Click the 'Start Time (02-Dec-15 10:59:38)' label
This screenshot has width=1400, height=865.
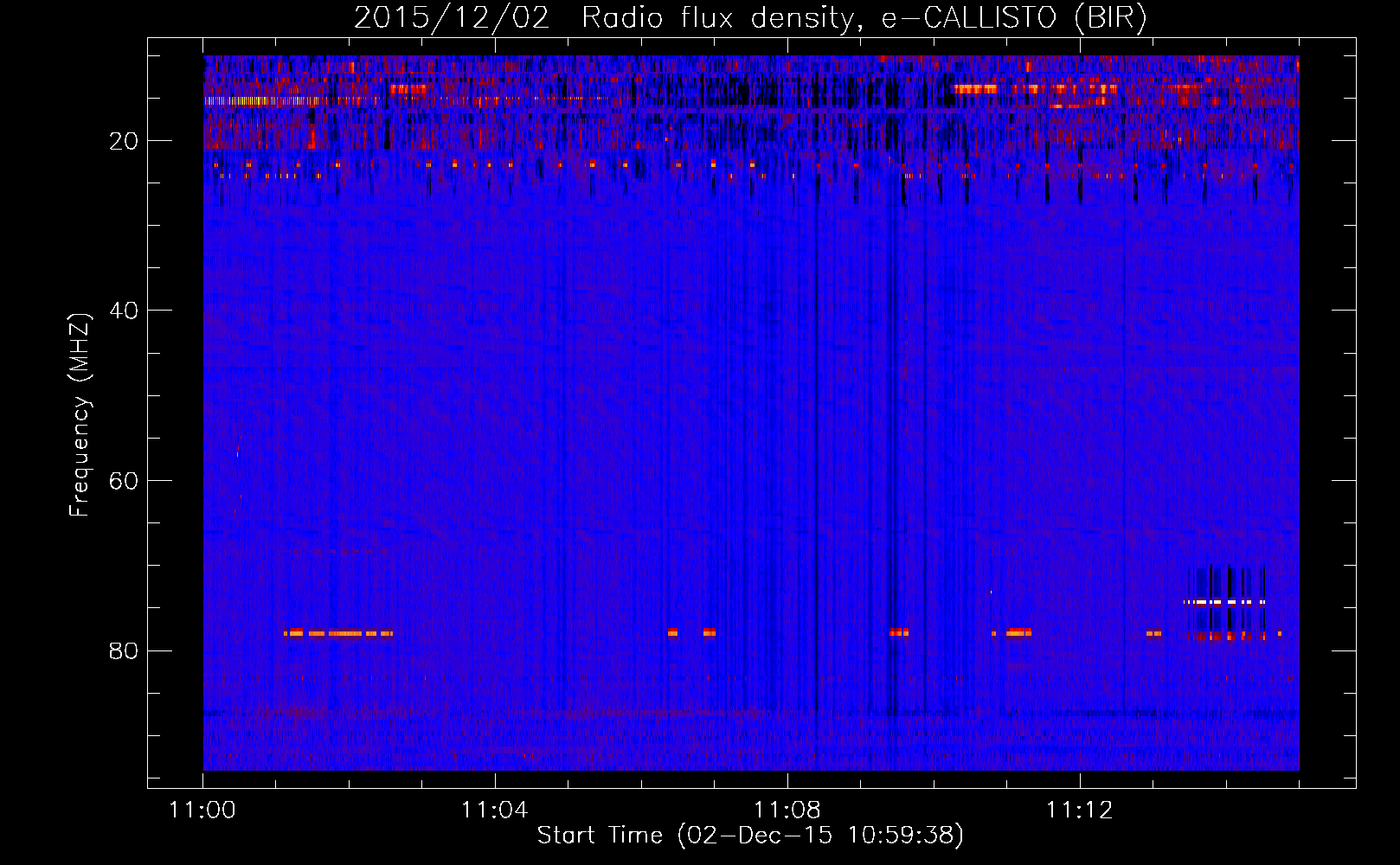[x=750, y=836]
